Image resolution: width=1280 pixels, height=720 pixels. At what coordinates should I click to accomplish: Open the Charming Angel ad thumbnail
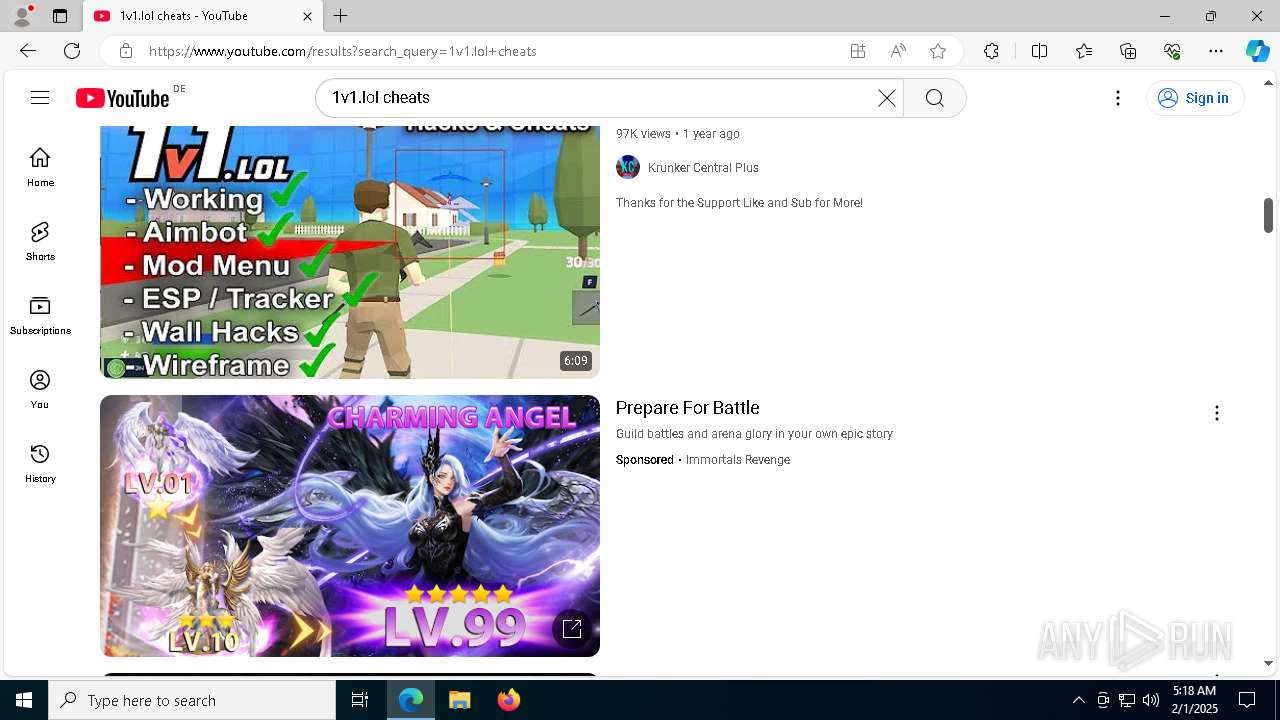click(350, 526)
